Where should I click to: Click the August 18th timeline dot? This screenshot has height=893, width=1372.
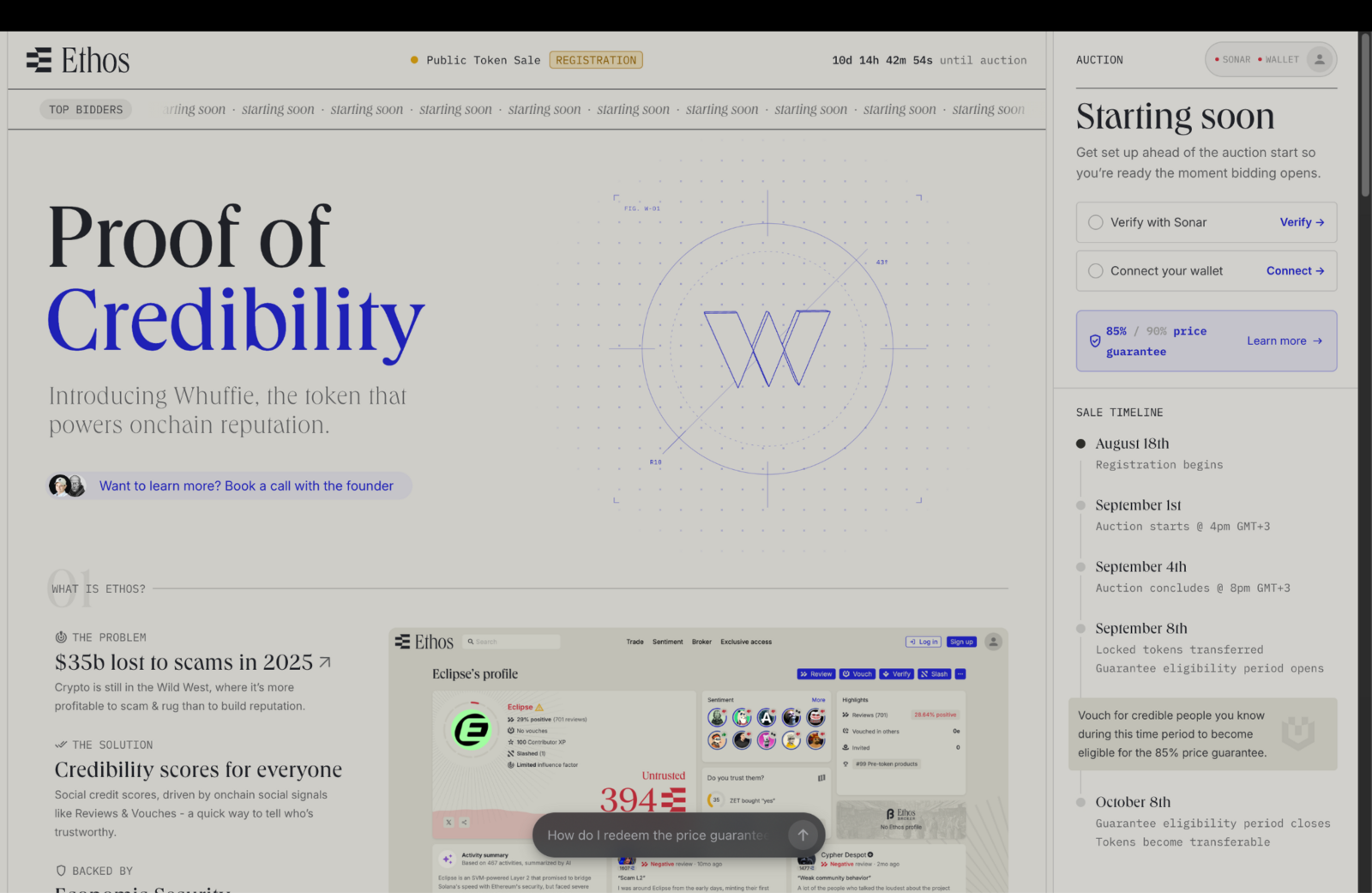1080,443
